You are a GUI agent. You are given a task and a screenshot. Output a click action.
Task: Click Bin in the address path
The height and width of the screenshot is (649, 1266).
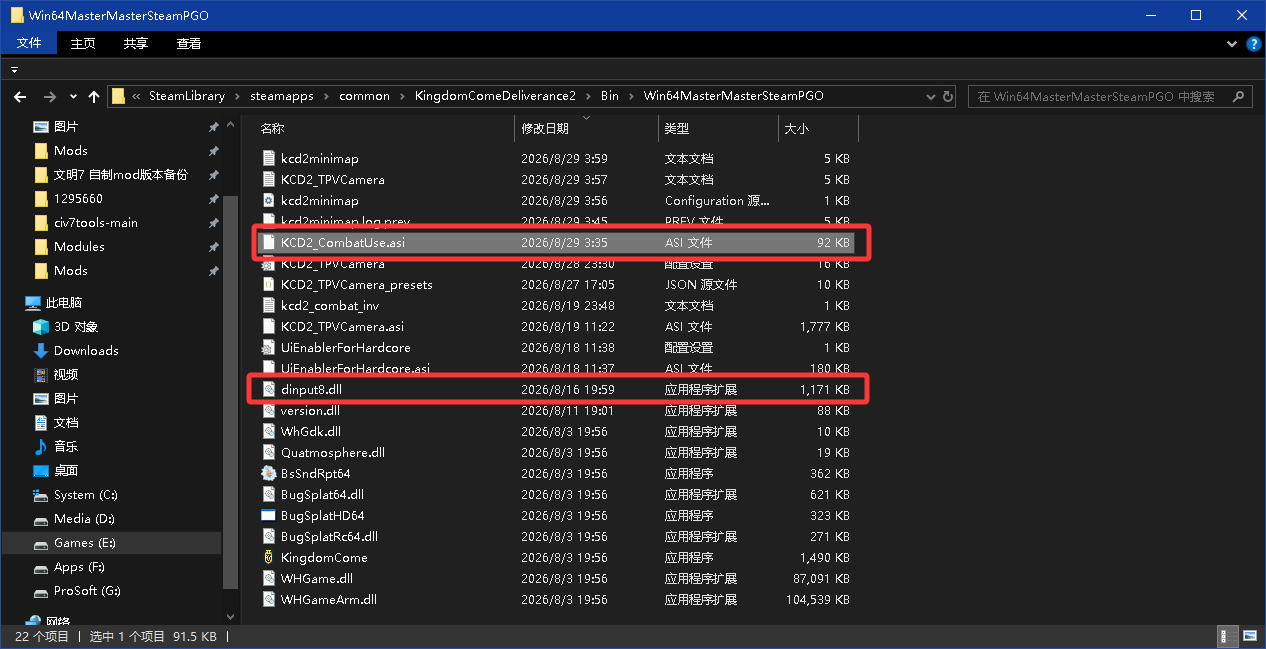[610, 96]
